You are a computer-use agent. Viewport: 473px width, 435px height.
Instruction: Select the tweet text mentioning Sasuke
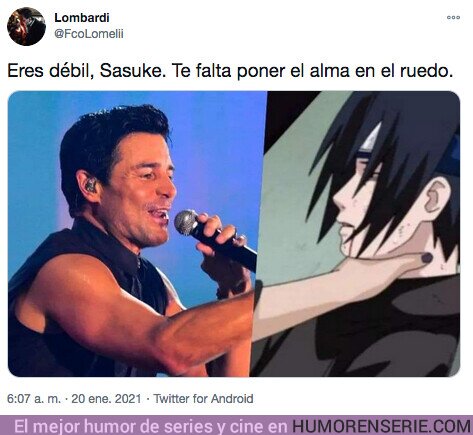[x=230, y=71]
